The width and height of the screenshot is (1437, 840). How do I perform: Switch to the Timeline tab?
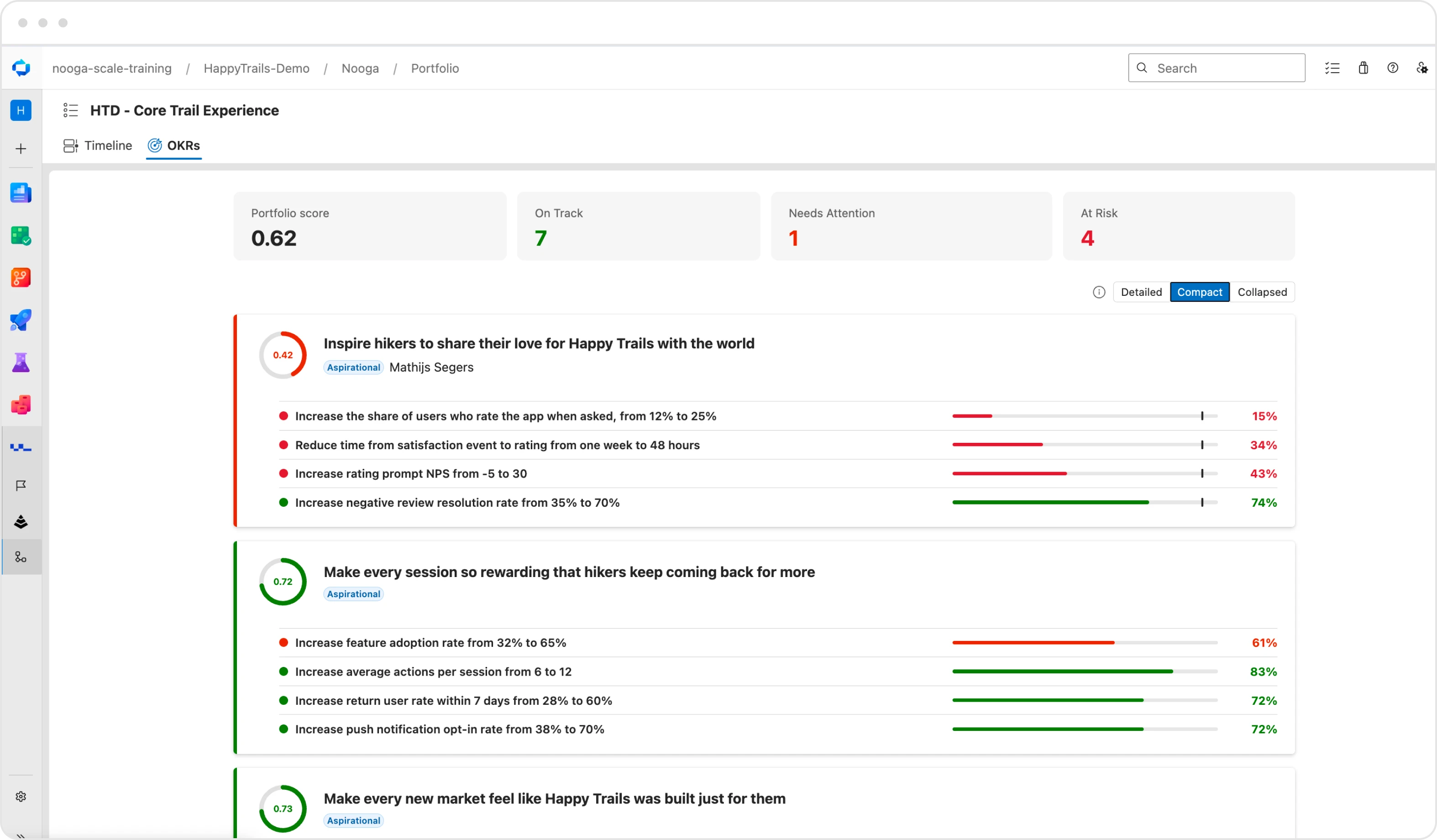(x=98, y=146)
